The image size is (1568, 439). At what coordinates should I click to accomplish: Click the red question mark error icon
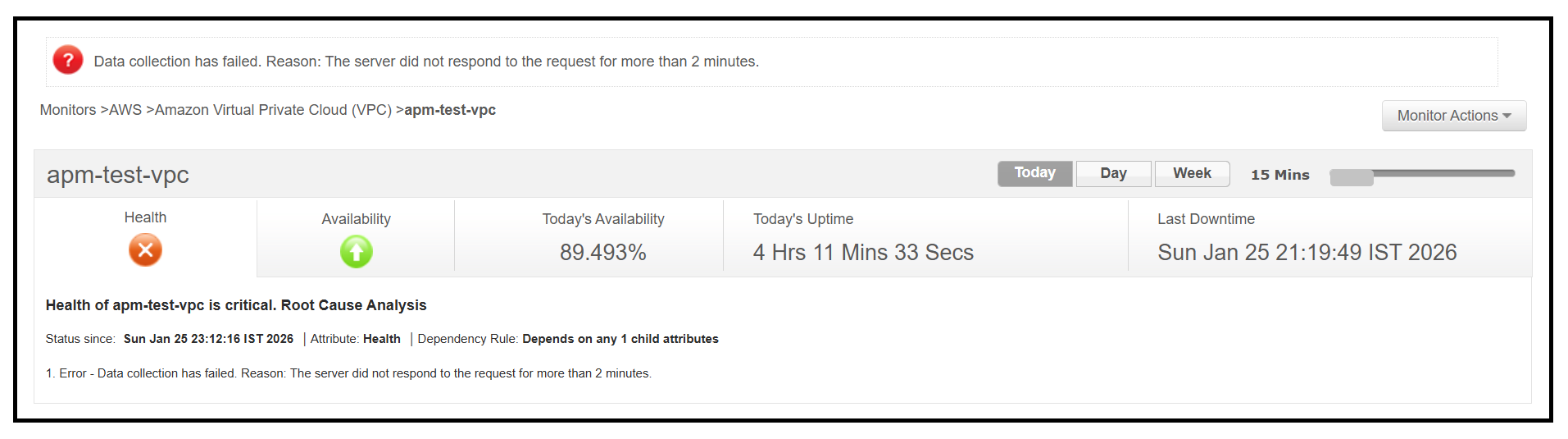coord(68,60)
